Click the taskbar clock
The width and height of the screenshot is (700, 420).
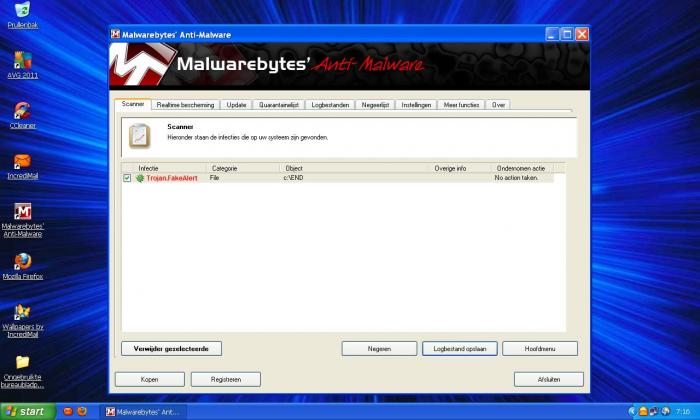(683, 411)
